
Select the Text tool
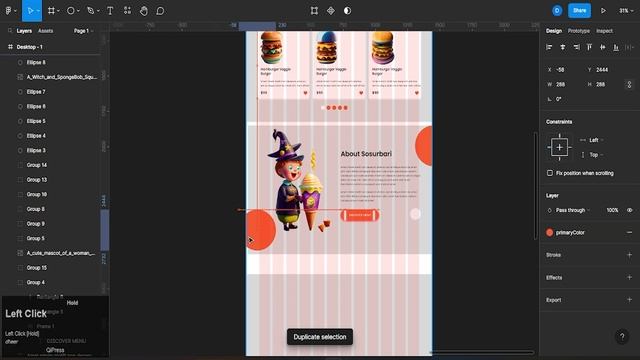[110, 11]
